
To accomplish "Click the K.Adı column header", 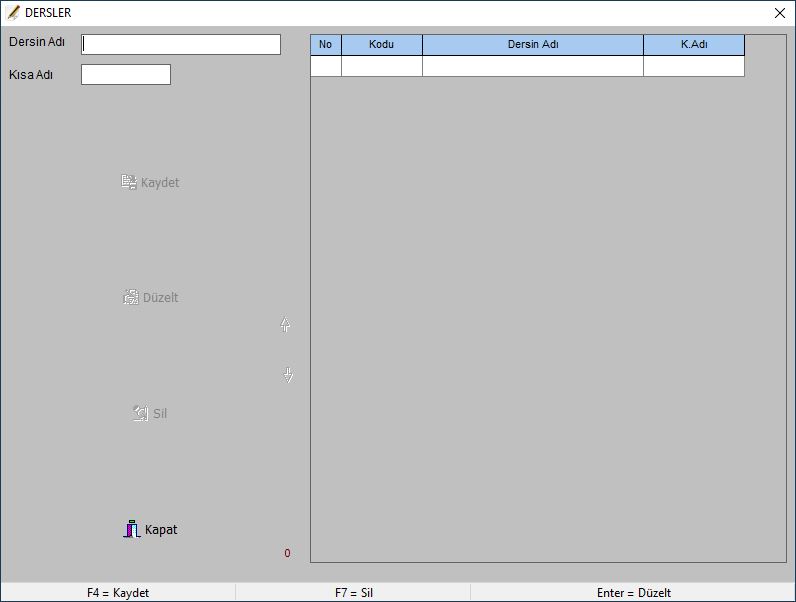I will (x=694, y=45).
